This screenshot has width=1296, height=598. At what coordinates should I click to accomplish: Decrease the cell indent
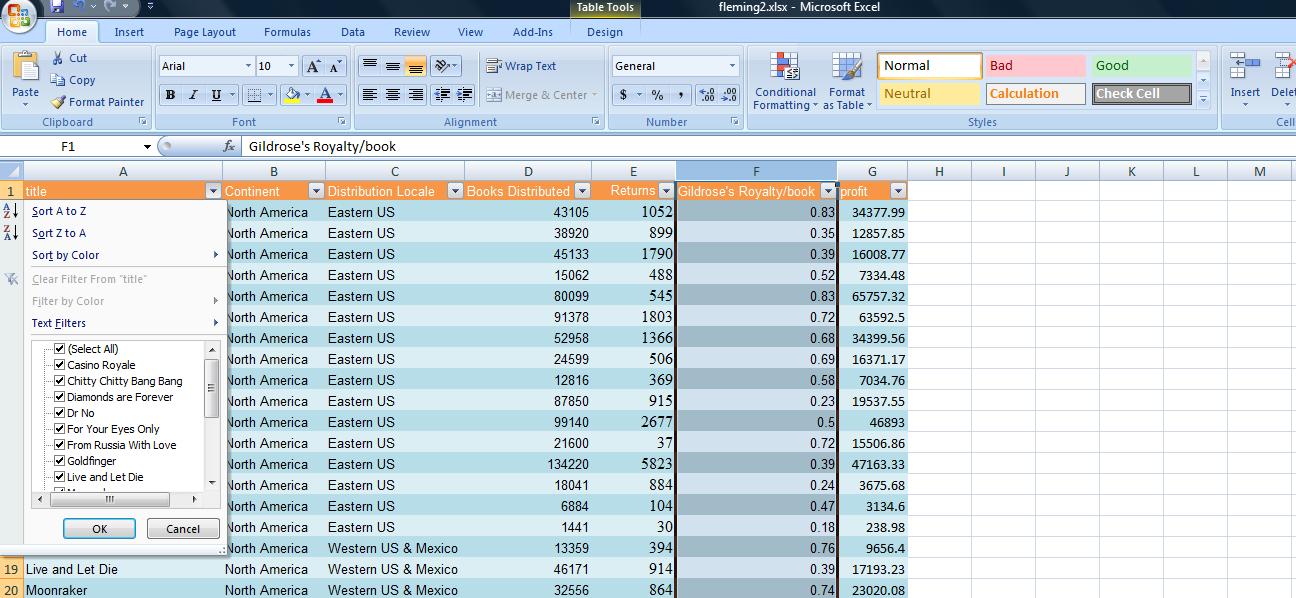[x=441, y=95]
